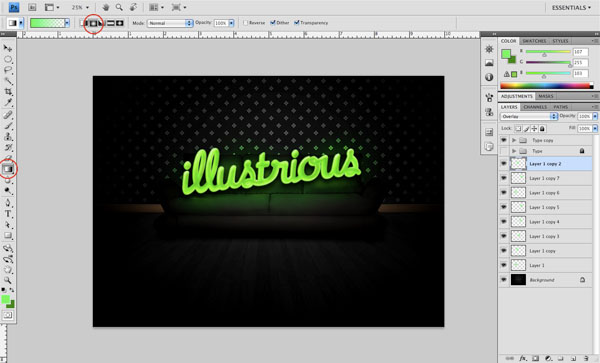Switch to the Styles tab

[x=560, y=41]
